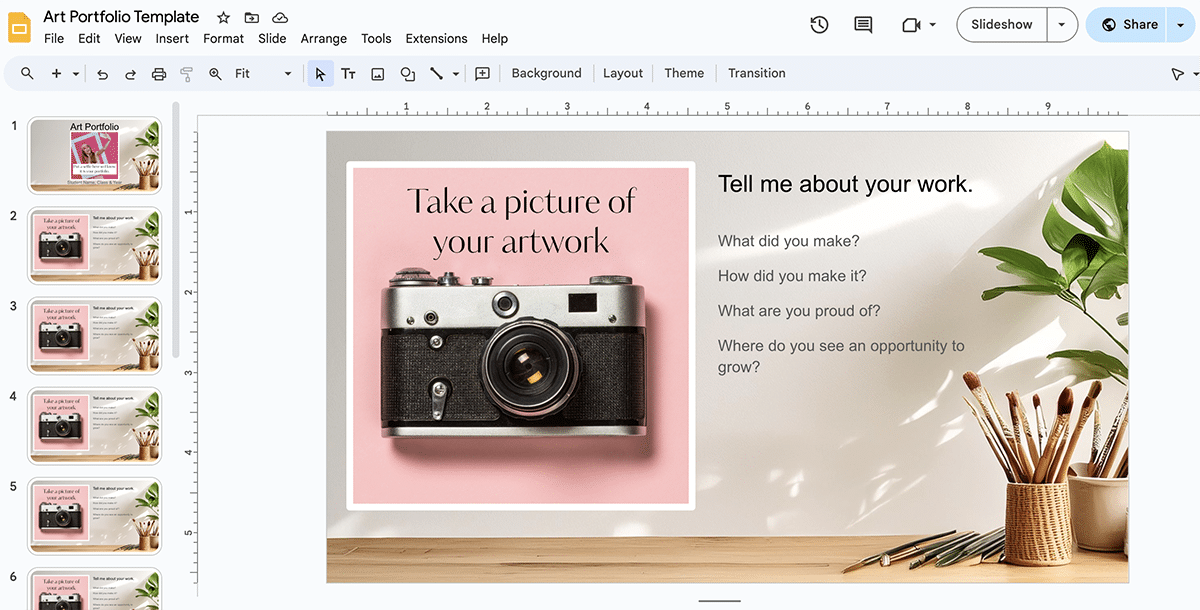Select the Text box tool
1200x610 pixels.
pyautogui.click(x=348, y=74)
